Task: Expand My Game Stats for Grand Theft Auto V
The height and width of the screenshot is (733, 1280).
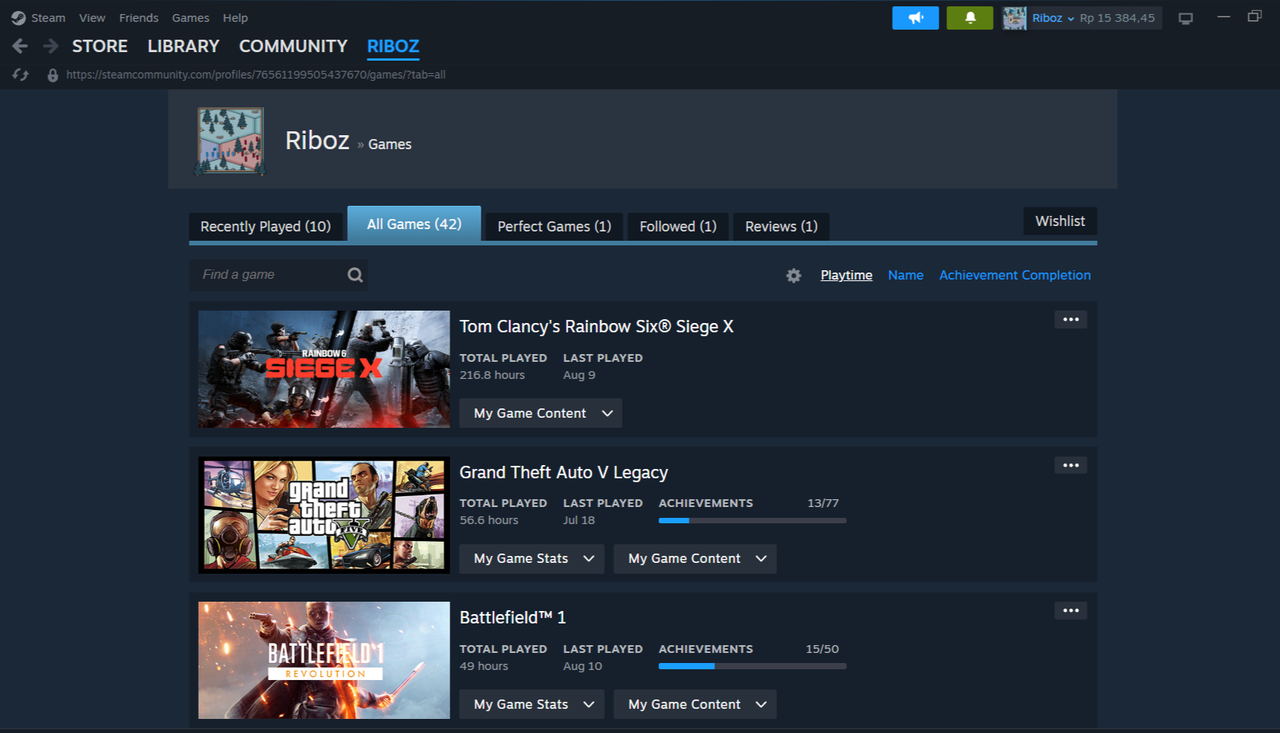Action: (532, 558)
